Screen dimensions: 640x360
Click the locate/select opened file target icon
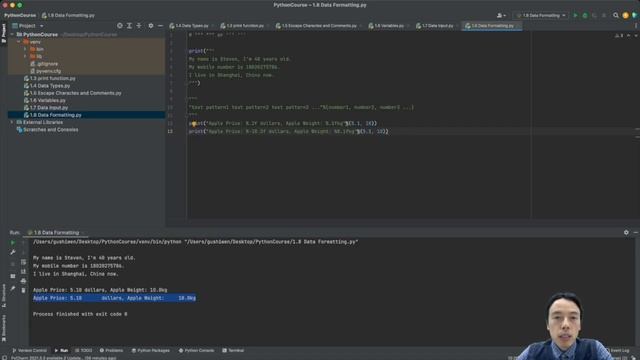(120, 25)
